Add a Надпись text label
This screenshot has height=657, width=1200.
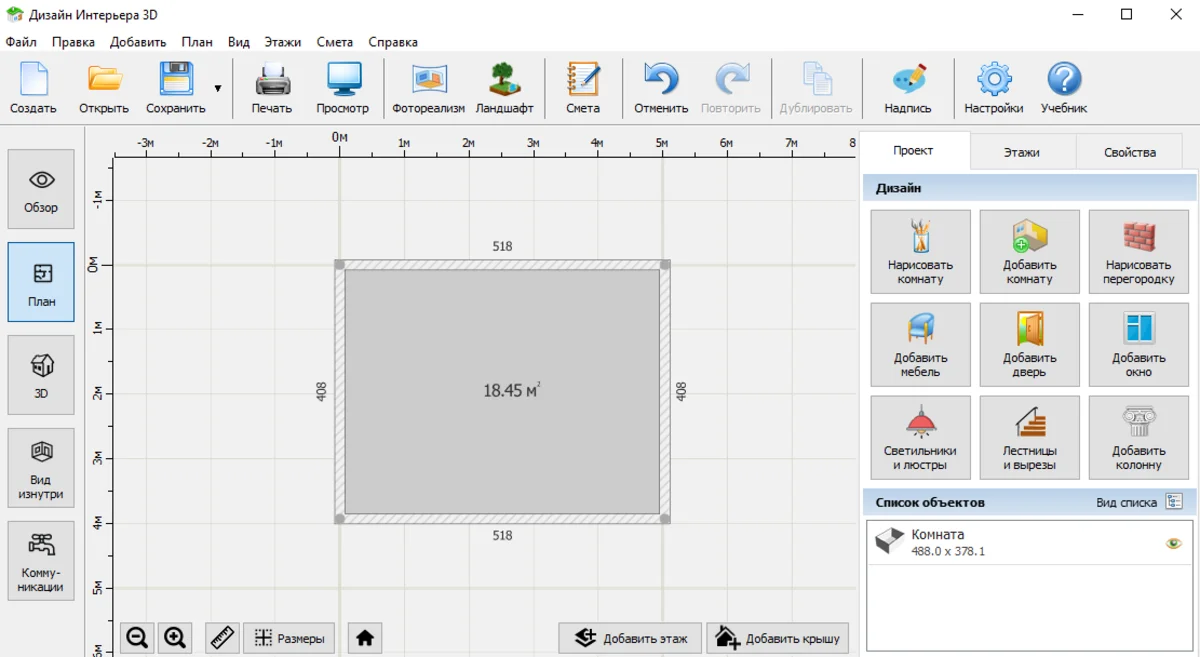tap(908, 88)
